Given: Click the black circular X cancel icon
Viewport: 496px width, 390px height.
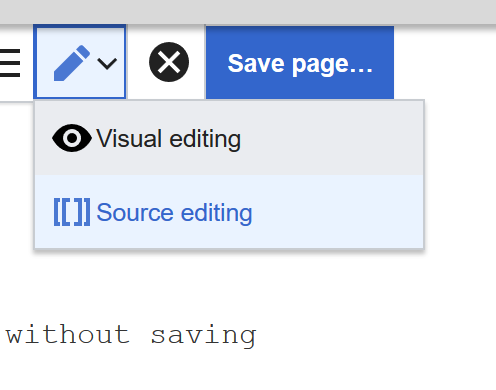Looking at the screenshot, I should (169, 62).
